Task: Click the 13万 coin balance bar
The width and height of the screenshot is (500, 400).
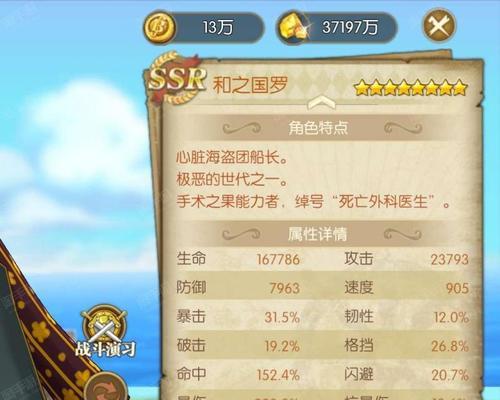Action: pyautogui.click(x=204, y=27)
